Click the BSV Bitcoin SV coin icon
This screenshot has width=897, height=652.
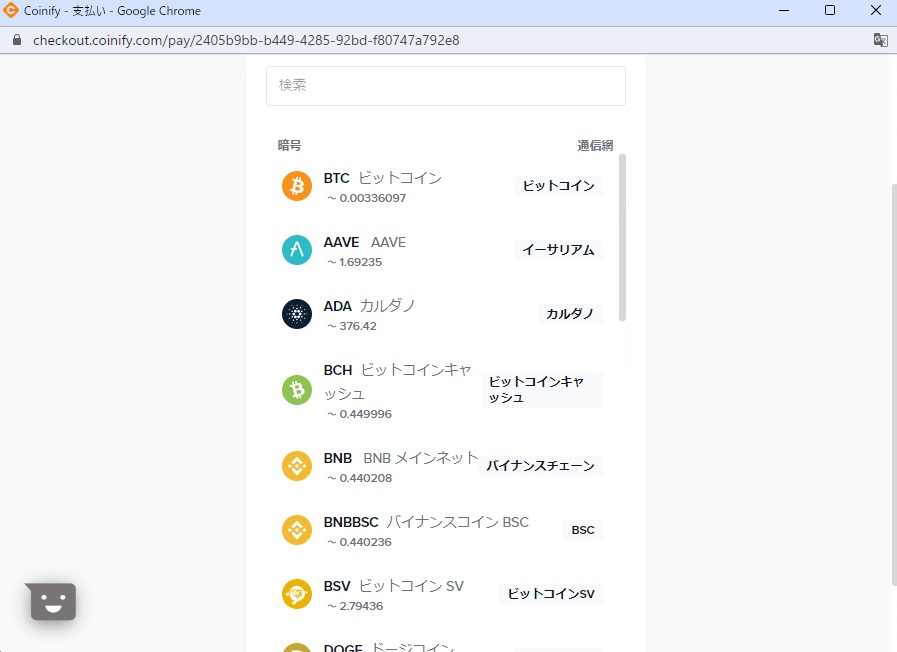pyautogui.click(x=297, y=594)
